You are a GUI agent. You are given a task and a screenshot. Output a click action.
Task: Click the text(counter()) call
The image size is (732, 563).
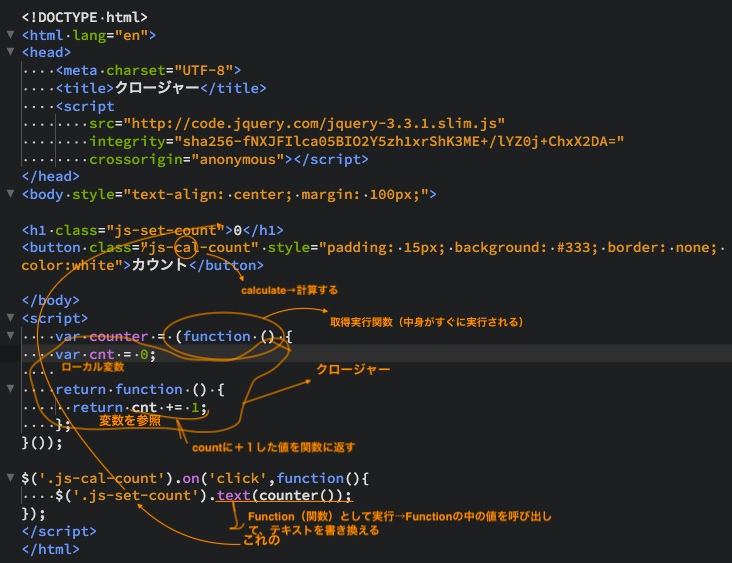(284, 496)
